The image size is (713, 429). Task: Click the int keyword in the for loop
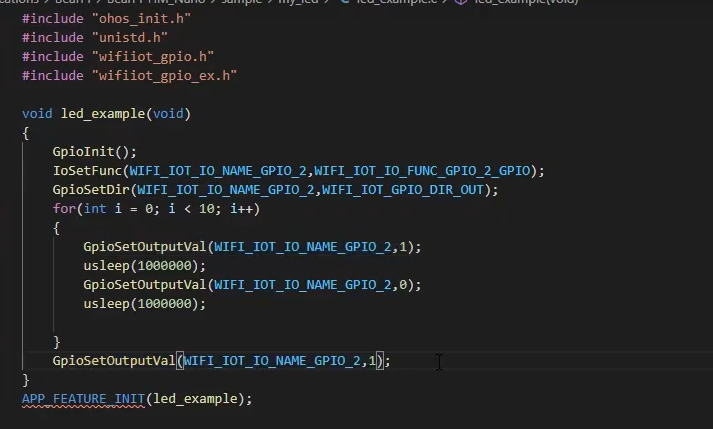[x=95, y=209]
